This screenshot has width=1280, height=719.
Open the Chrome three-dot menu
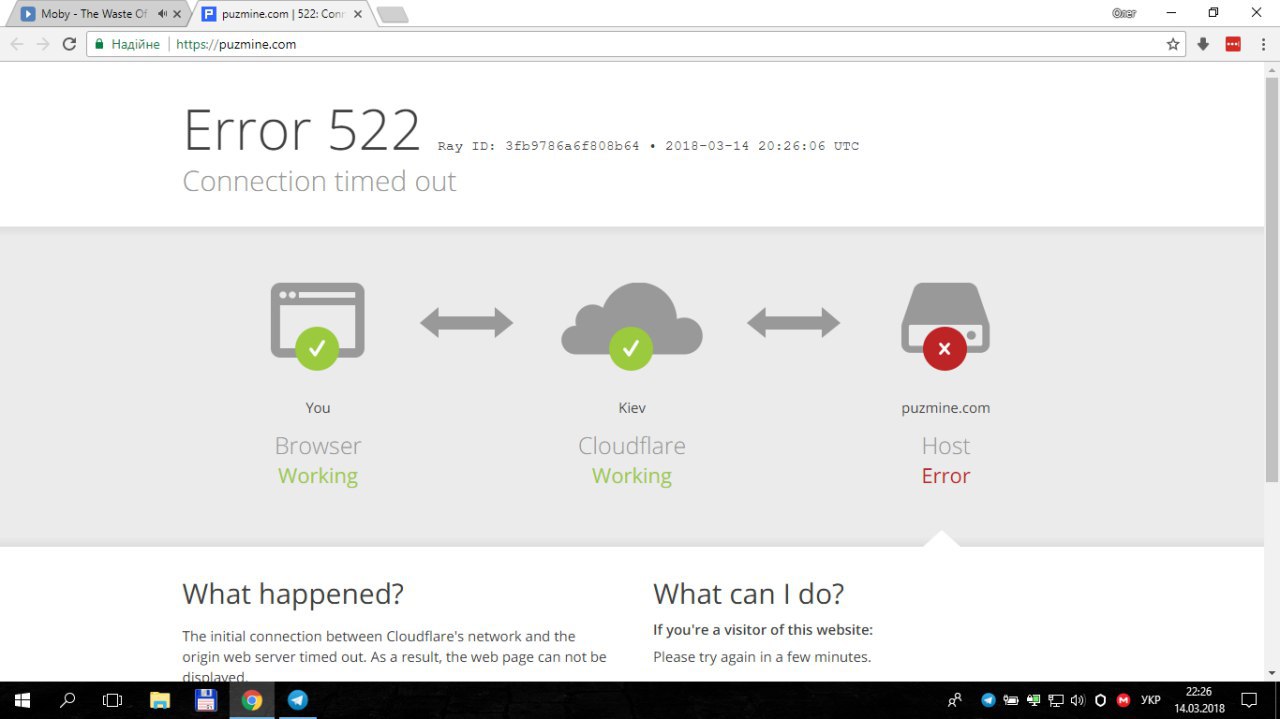point(1261,44)
